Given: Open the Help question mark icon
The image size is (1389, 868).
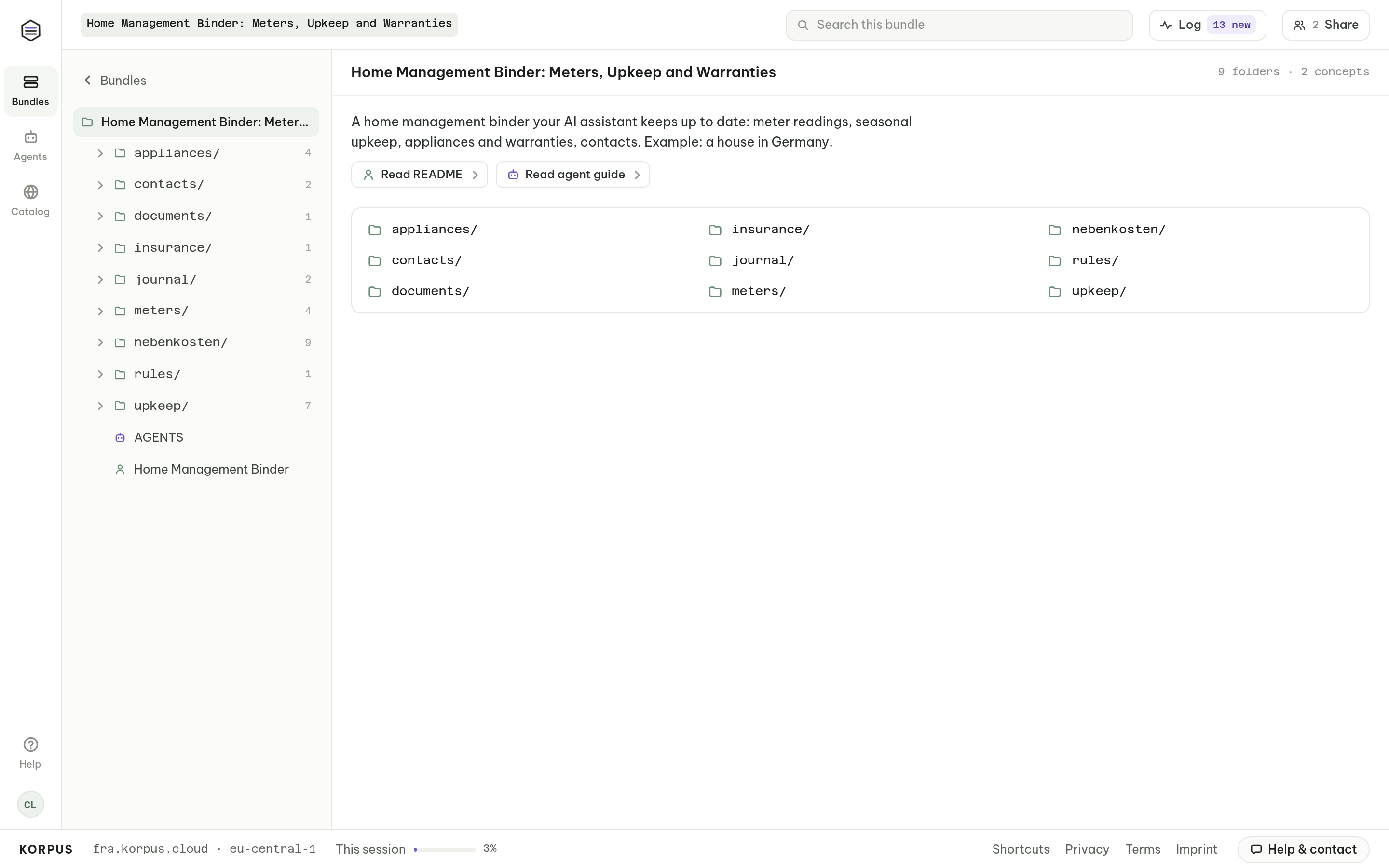Looking at the screenshot, I should [x=30, y=745].
